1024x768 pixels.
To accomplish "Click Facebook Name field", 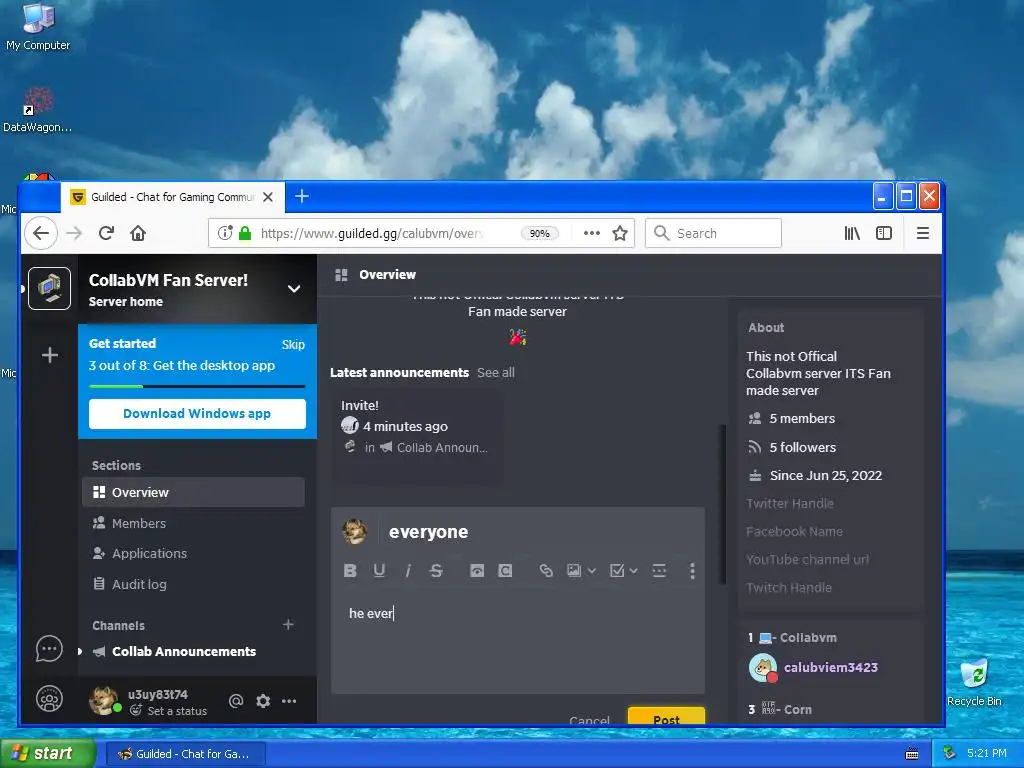I will (x=794, y=532).
